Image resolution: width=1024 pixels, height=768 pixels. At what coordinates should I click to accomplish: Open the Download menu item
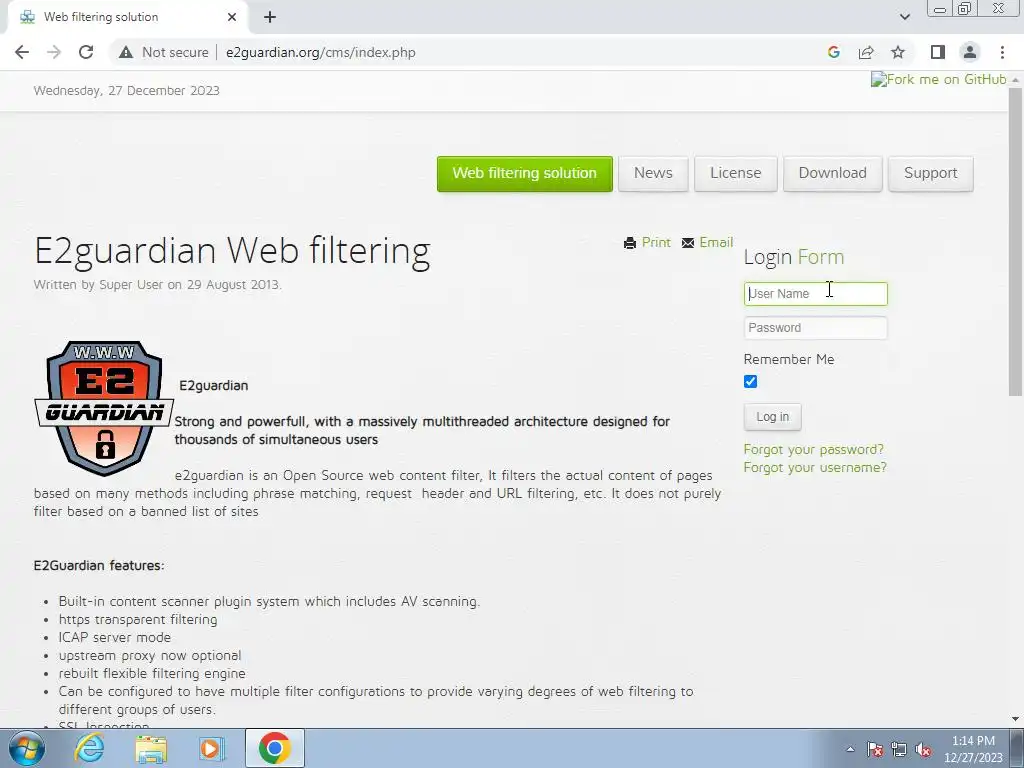click(x=833, y=174)
